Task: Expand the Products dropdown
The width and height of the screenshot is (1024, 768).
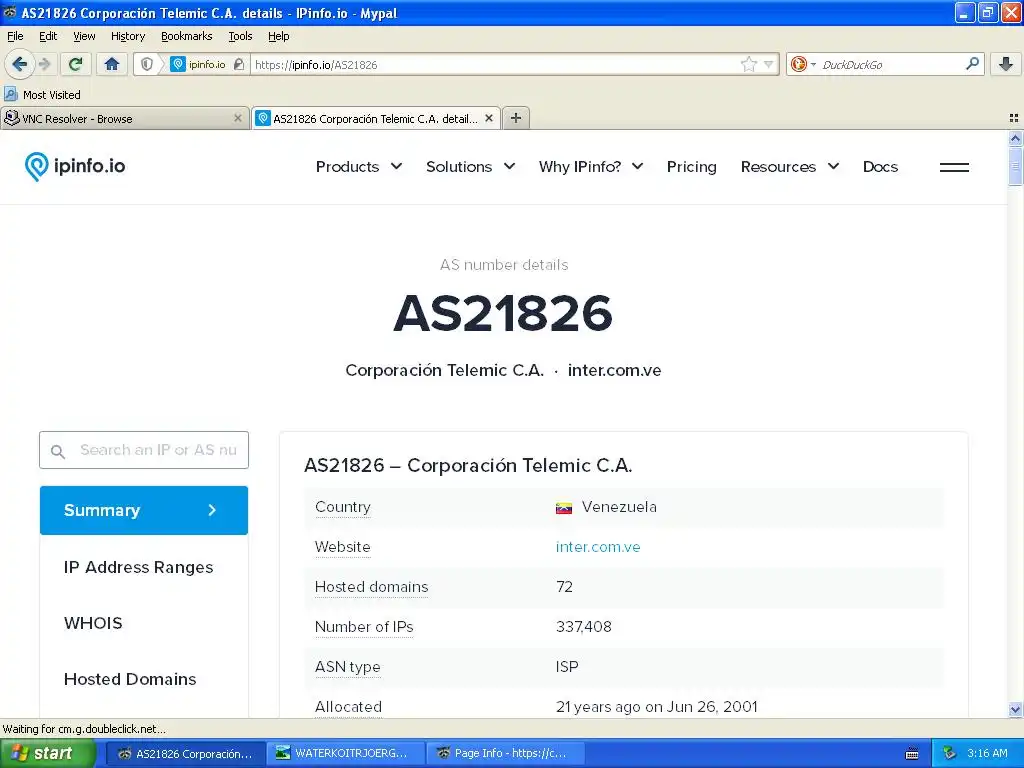Action: (359, 167)
